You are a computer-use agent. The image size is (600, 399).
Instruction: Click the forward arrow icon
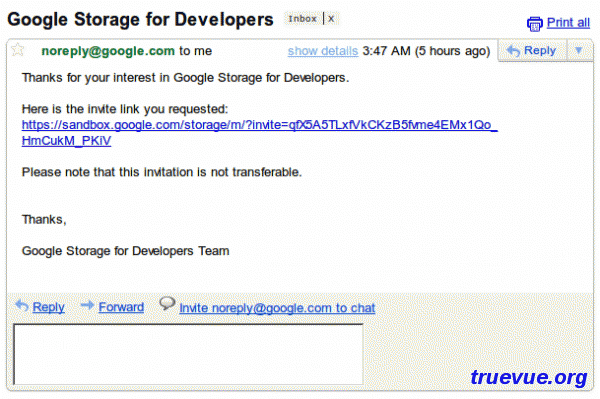87,305
